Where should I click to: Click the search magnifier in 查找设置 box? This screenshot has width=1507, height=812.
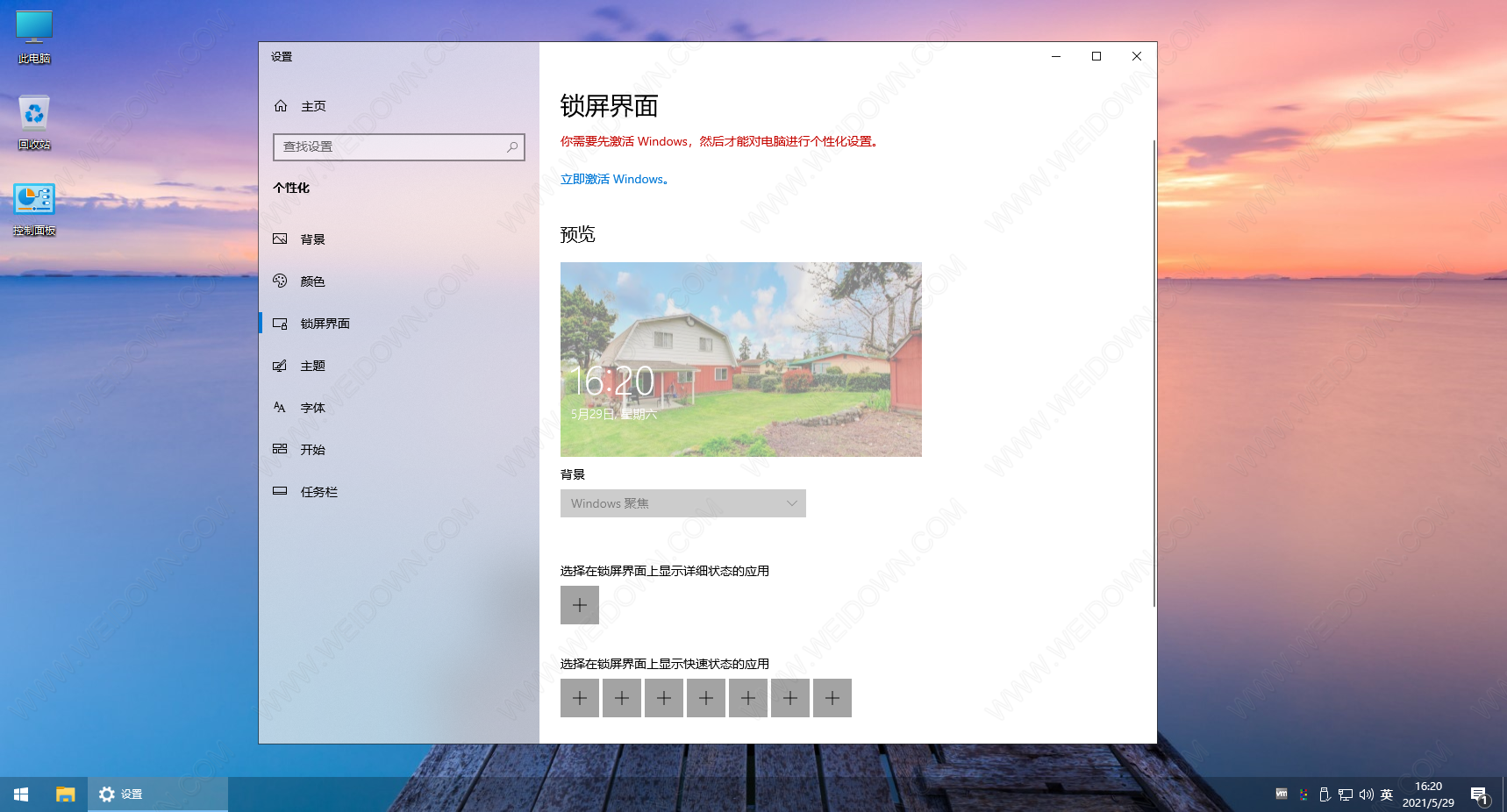tap(512, 146)
